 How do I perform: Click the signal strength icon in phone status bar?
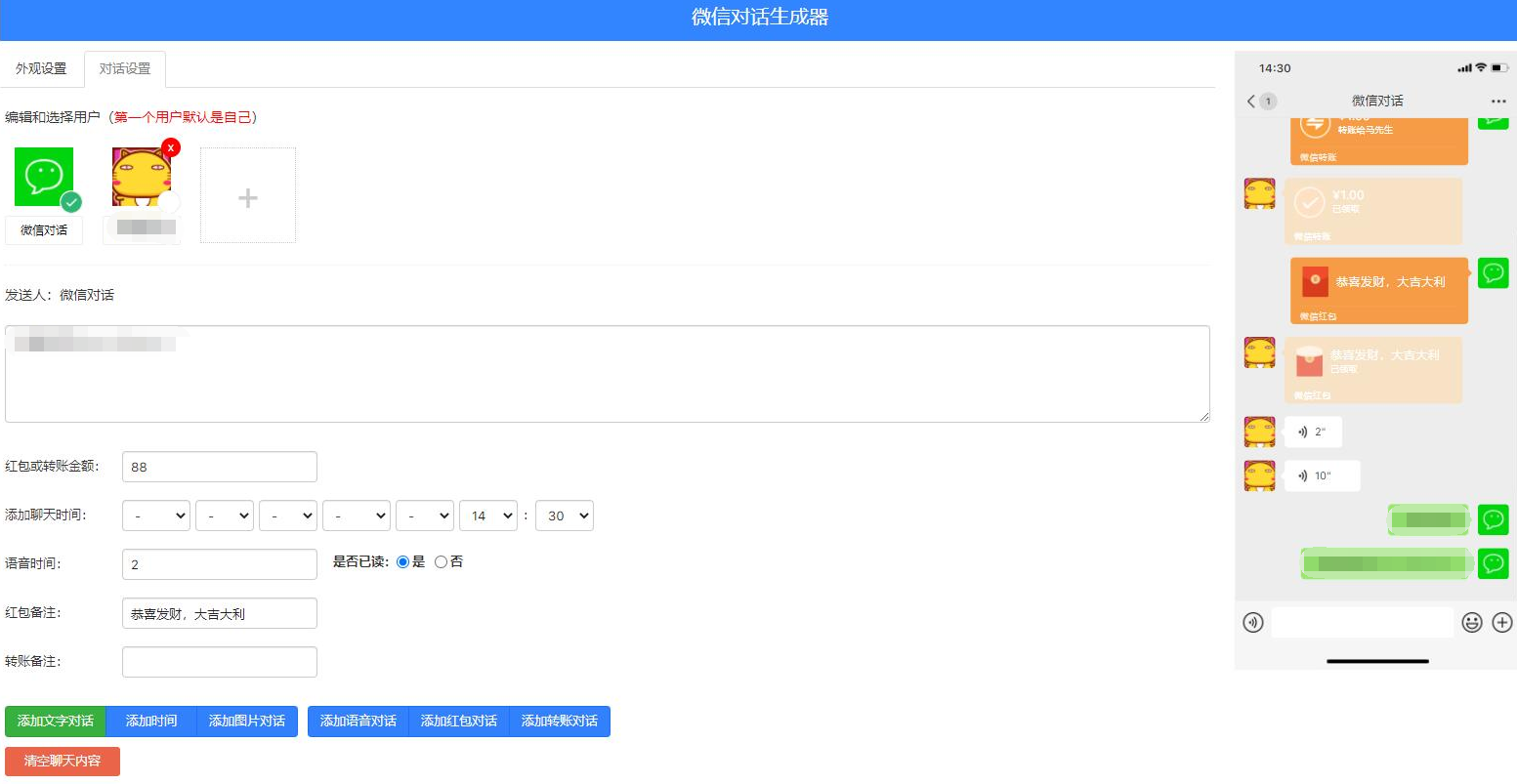(x=1464, y=68)
